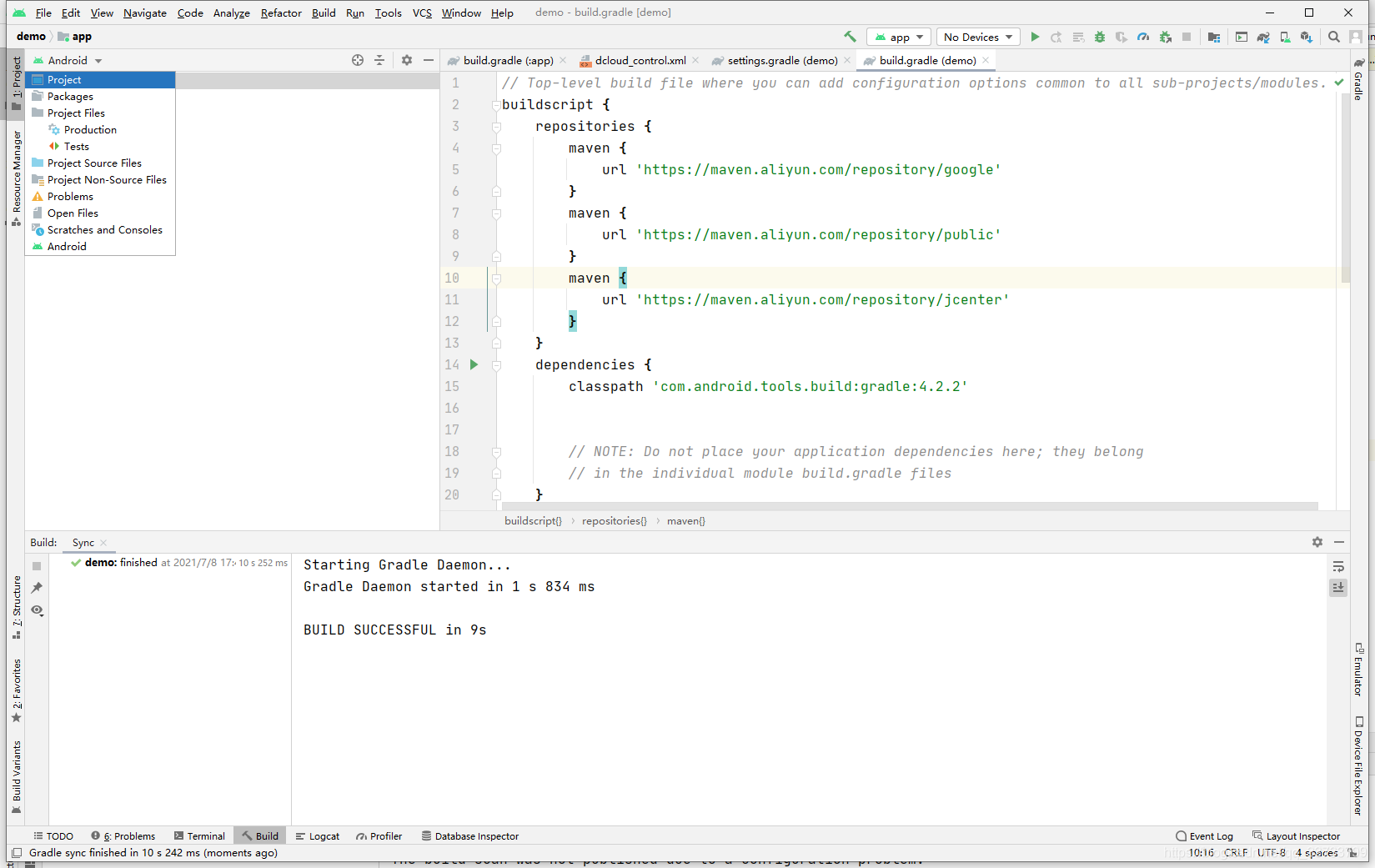This screenshot has height=868, width=1375.
Task: Toggle the Gradle right-side panel
Action: (x=1358, y=79)
